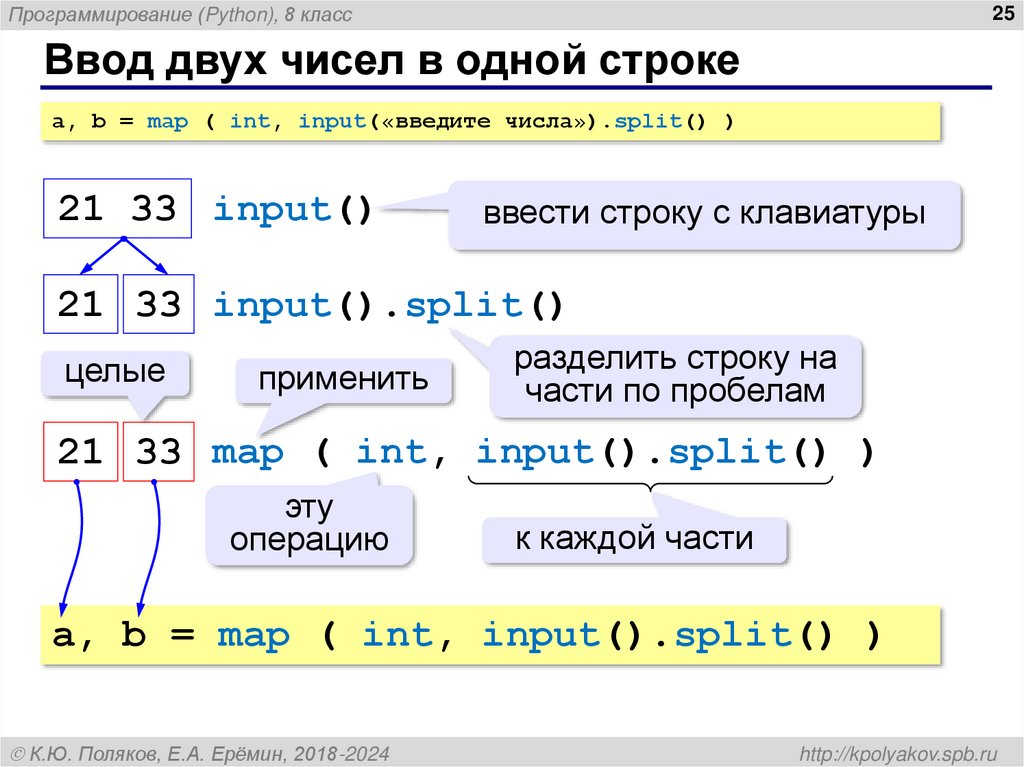The image size is (1024, 767).
Task: Click the slide number 25
Action: coord(1003,13)
